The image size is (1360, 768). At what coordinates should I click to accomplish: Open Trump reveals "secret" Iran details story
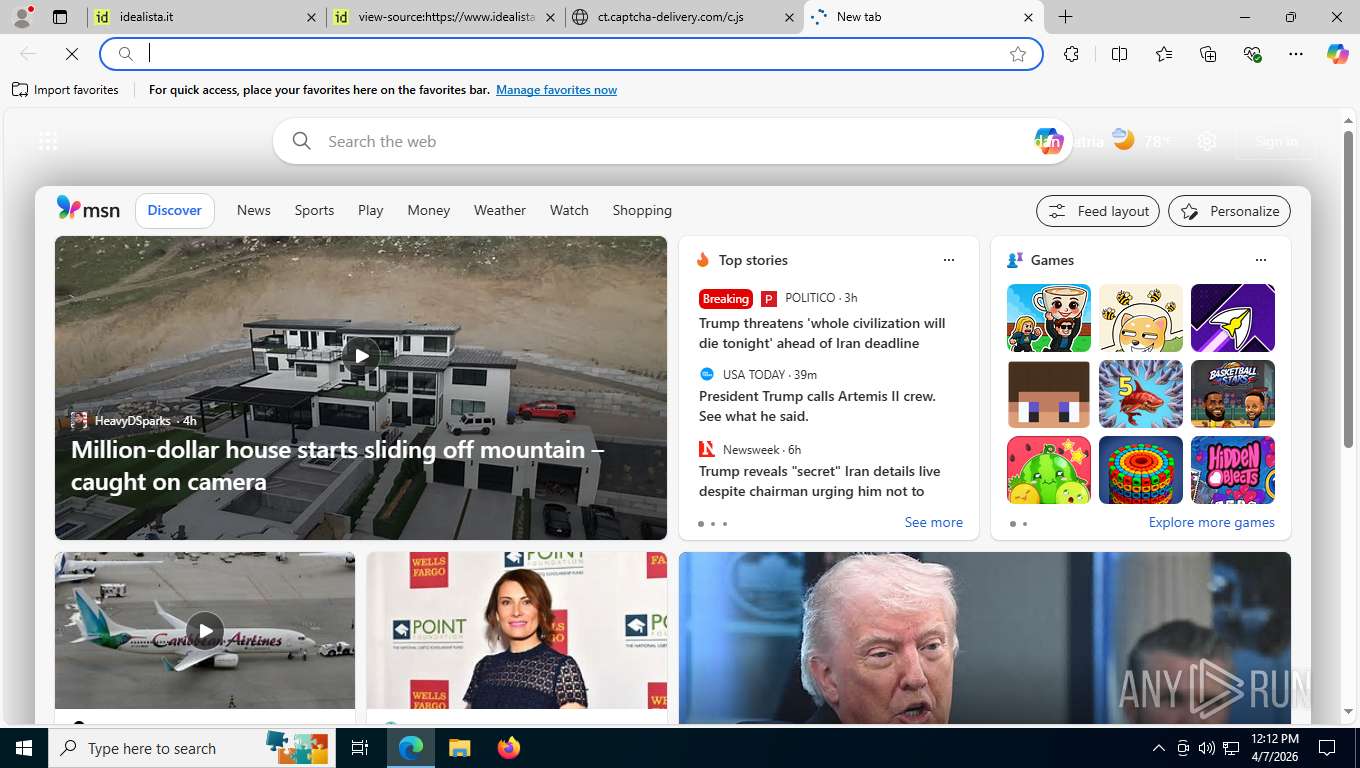[820, 481]
